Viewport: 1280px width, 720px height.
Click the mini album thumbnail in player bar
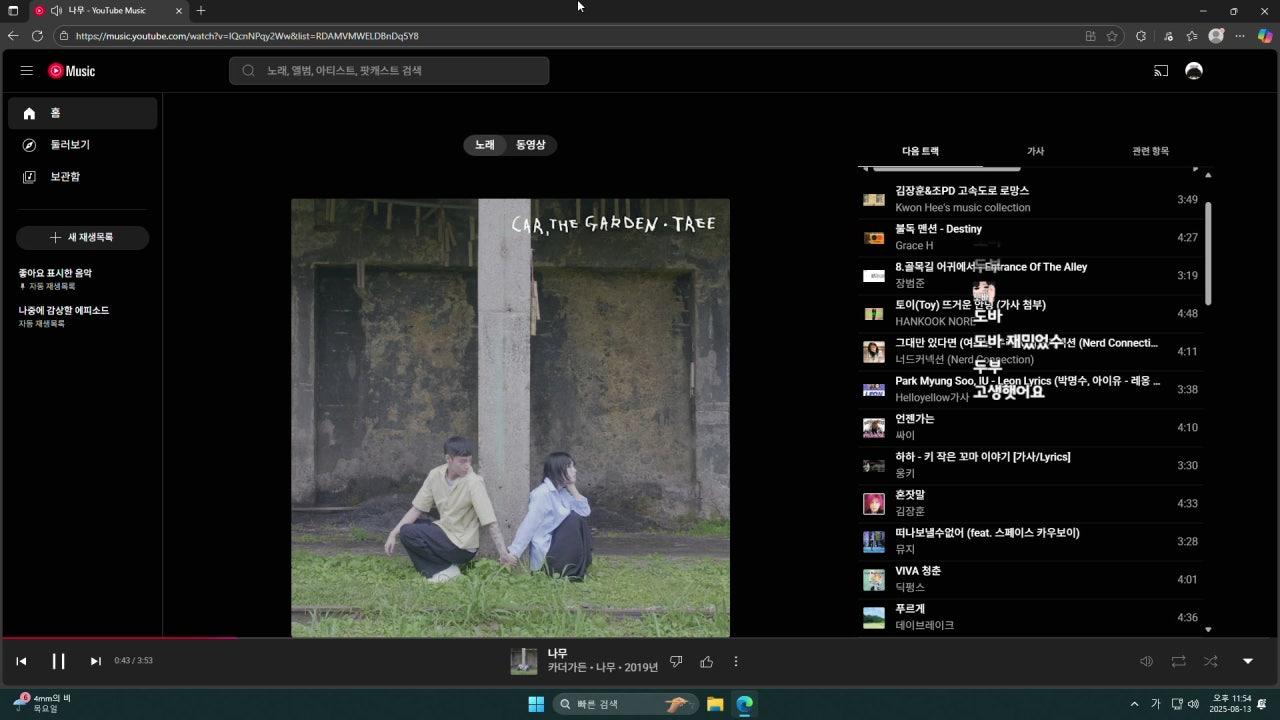coord(524,661)
